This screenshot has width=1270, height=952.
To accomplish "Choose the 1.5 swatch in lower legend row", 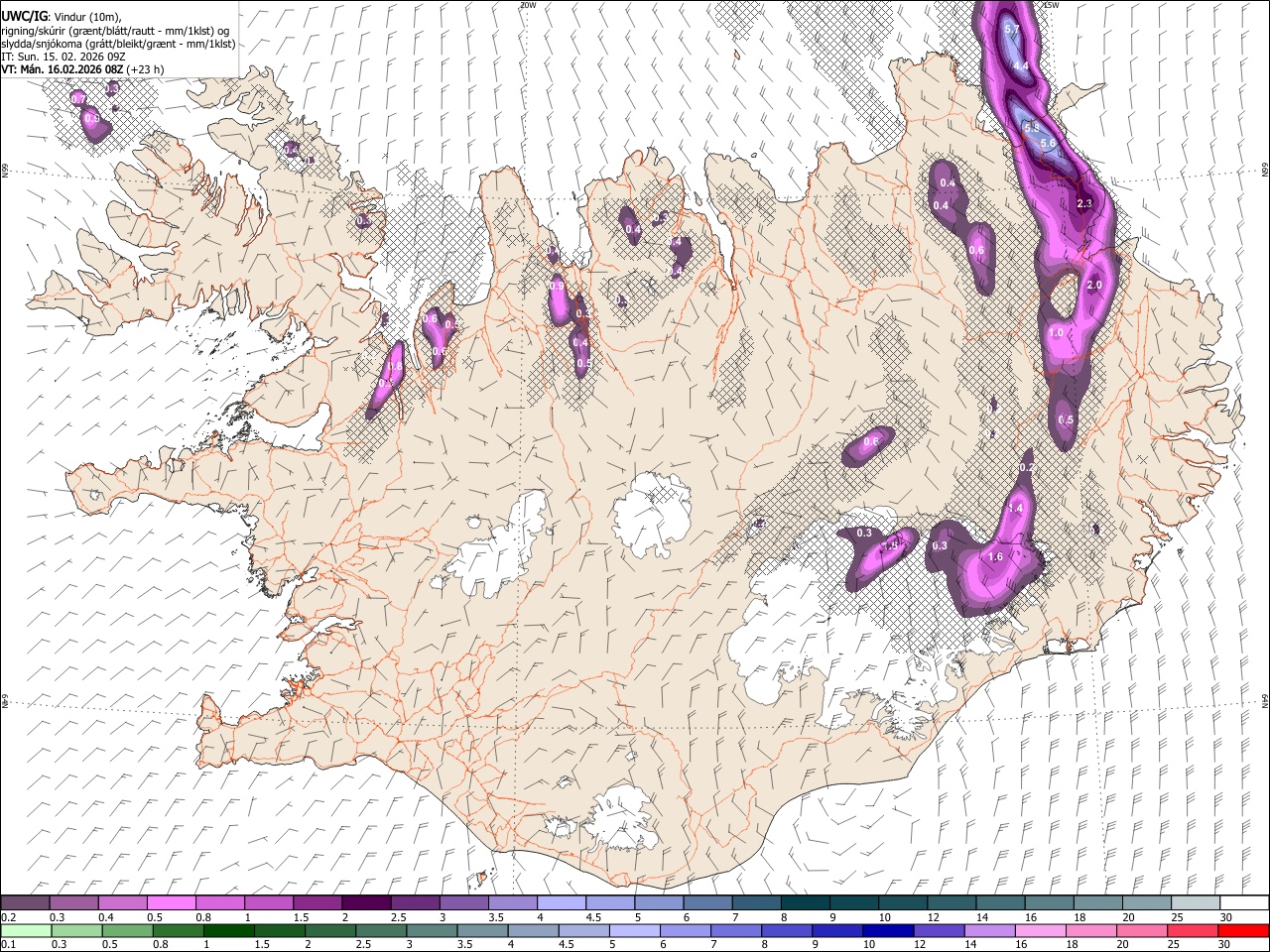I will click(x=279, y=931).
